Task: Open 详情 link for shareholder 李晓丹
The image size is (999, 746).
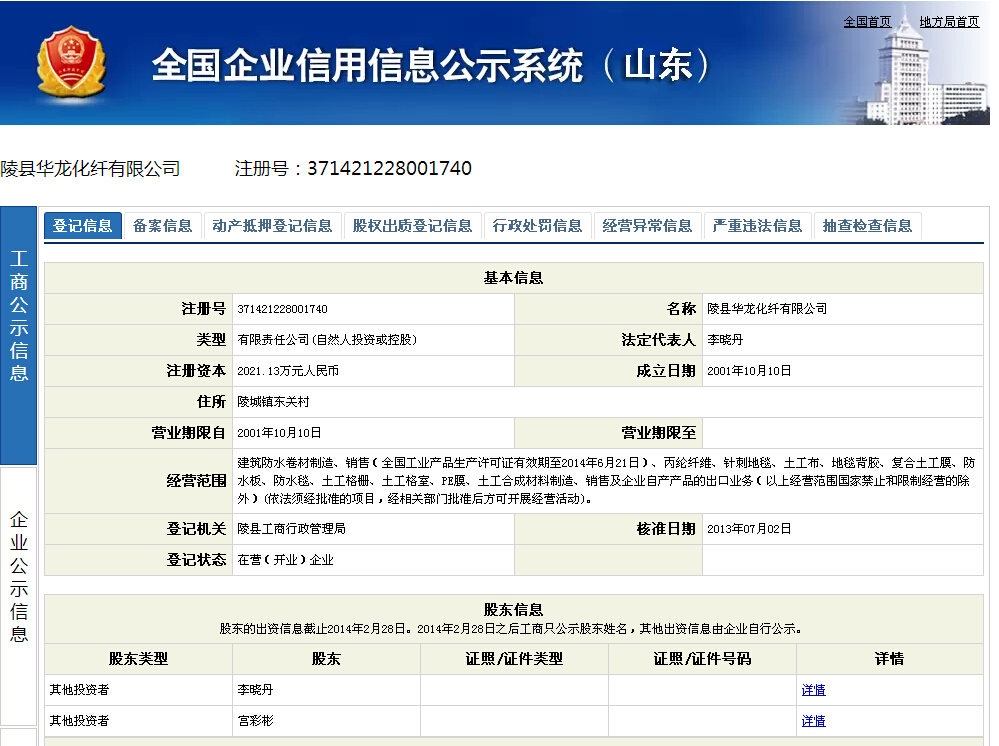Action: (x=814, y=690)
